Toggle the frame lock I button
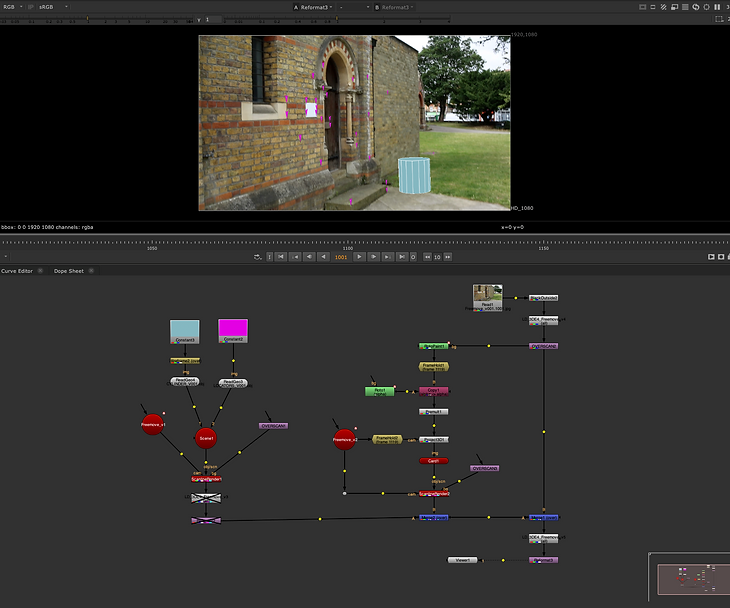Screen dimensions: 730x608 (270, 257)
